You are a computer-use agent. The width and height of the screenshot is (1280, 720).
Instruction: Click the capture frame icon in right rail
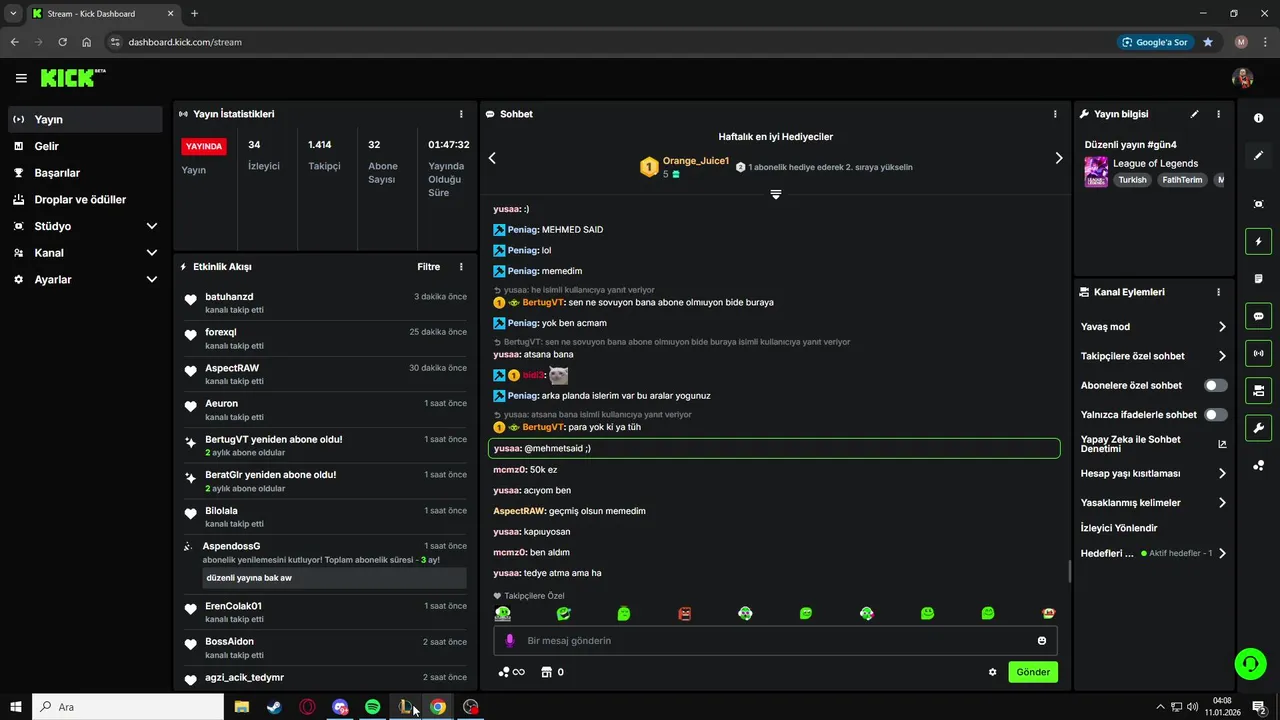[x=1258, y=204]
